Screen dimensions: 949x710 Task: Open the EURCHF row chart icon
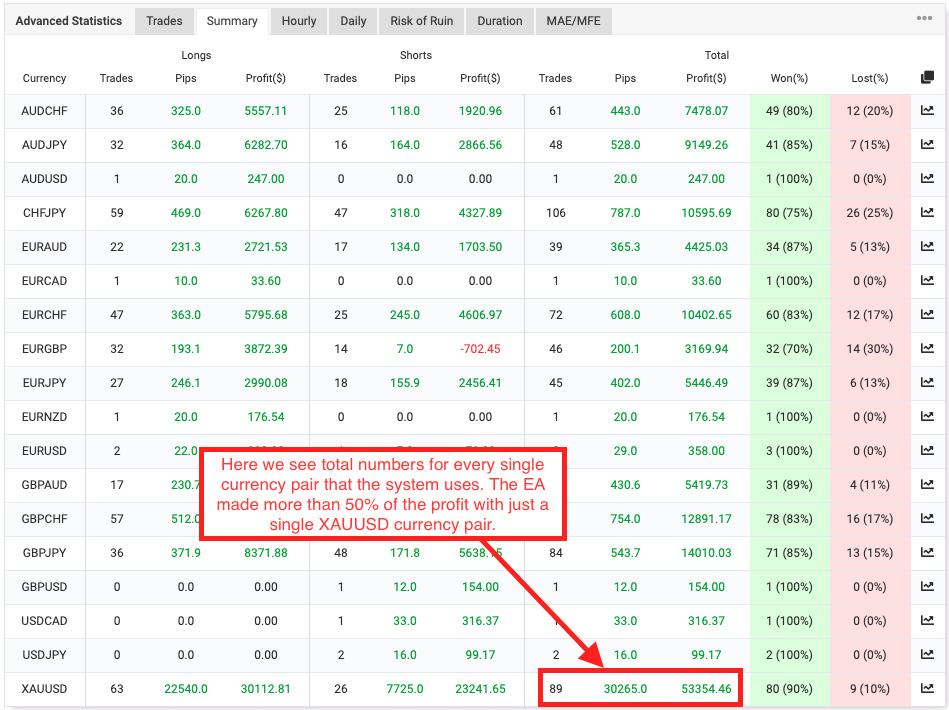(x=927, y=314)
